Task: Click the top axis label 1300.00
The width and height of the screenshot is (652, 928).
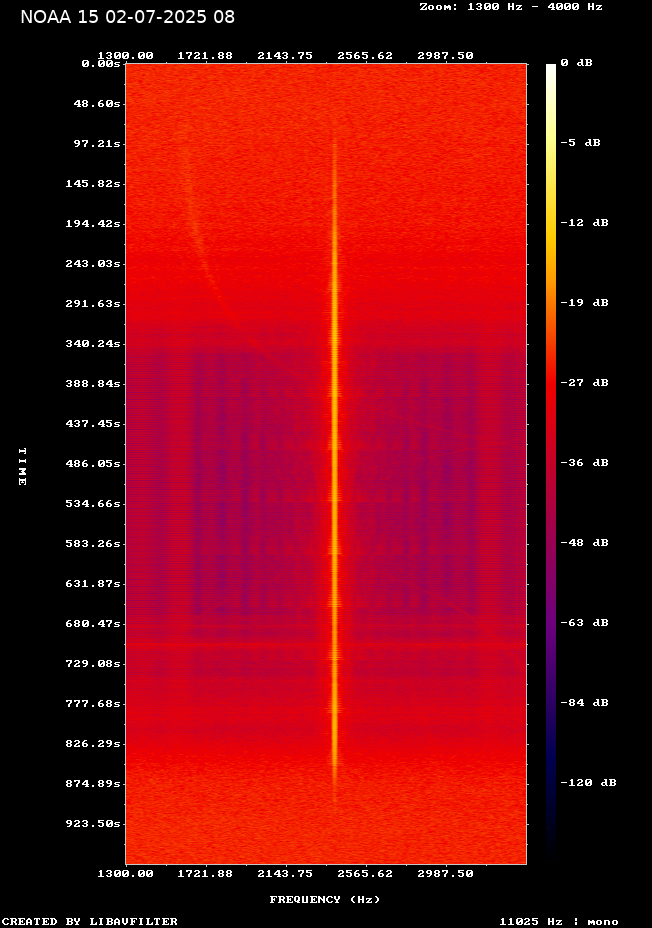Action: coord(125,56)
